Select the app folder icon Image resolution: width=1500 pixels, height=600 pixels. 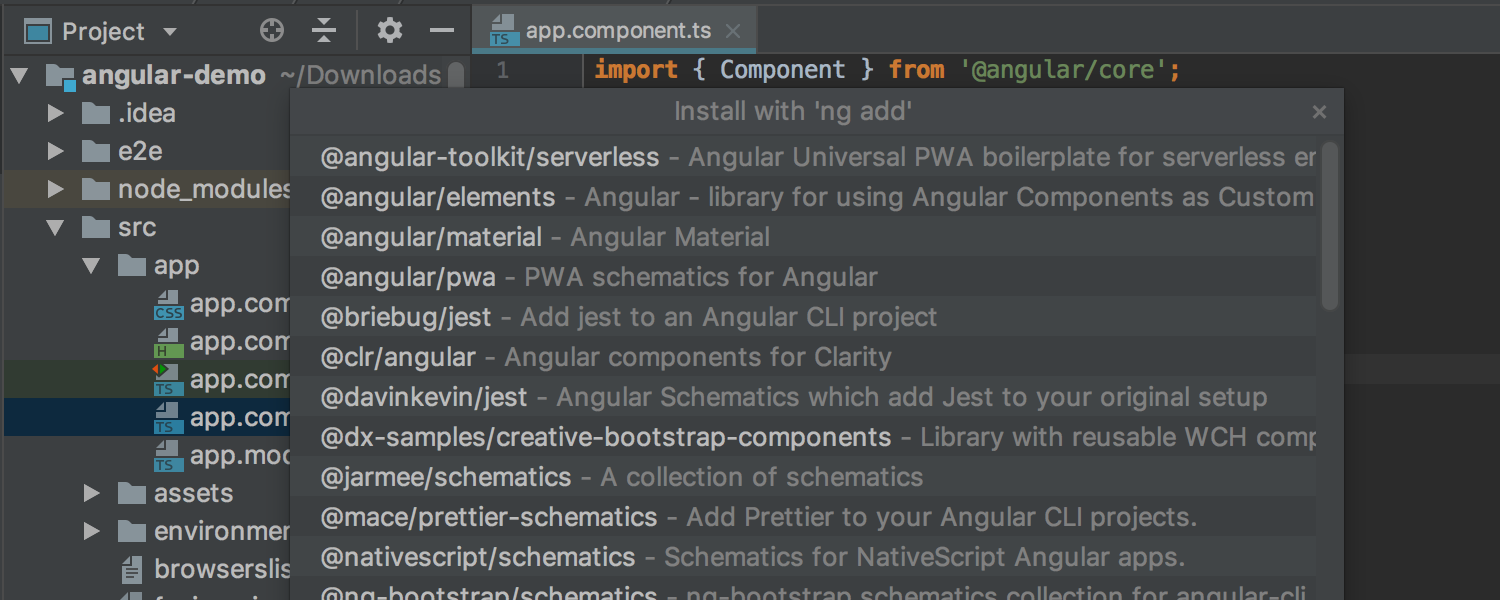132,265
